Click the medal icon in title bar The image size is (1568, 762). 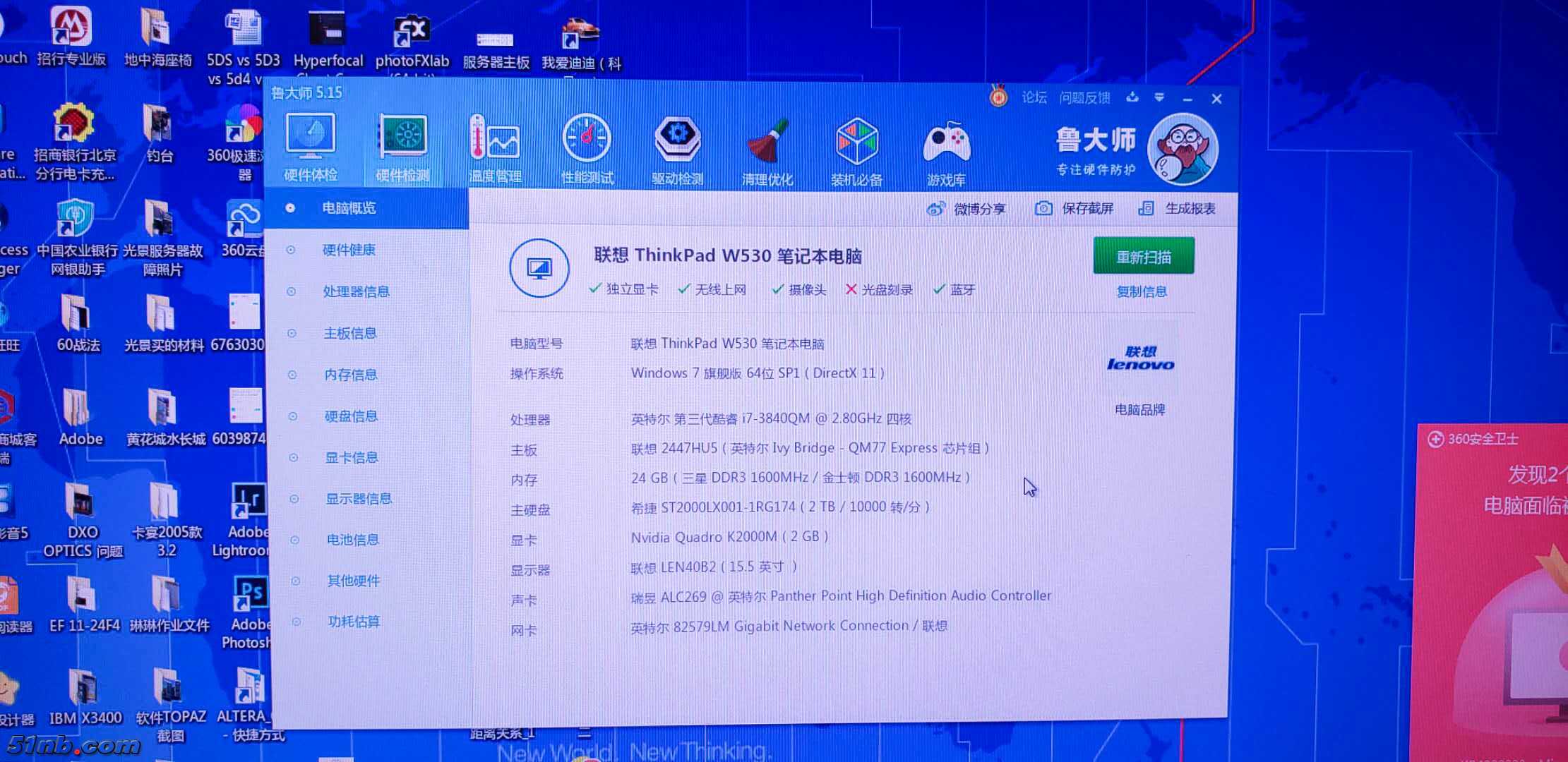point(998,96)
